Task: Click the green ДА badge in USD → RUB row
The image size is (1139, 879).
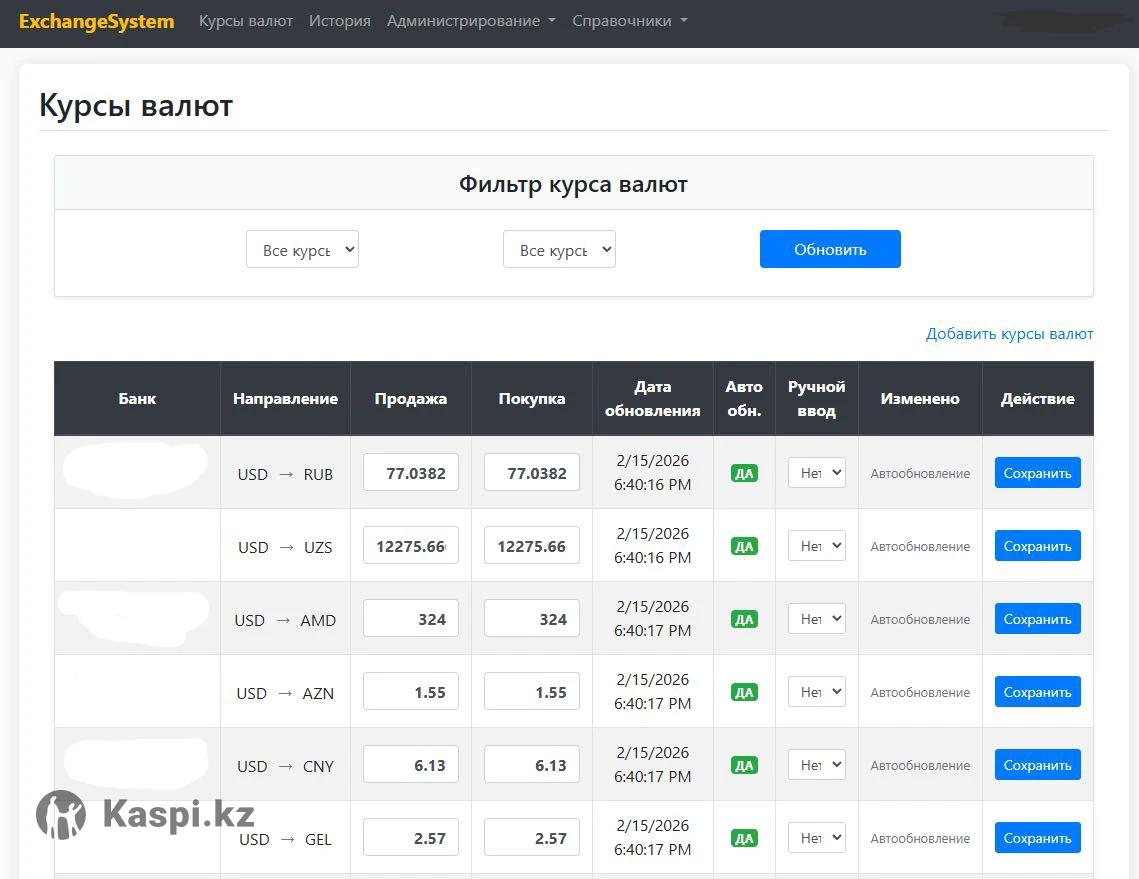Action: (x=744, y=474)
